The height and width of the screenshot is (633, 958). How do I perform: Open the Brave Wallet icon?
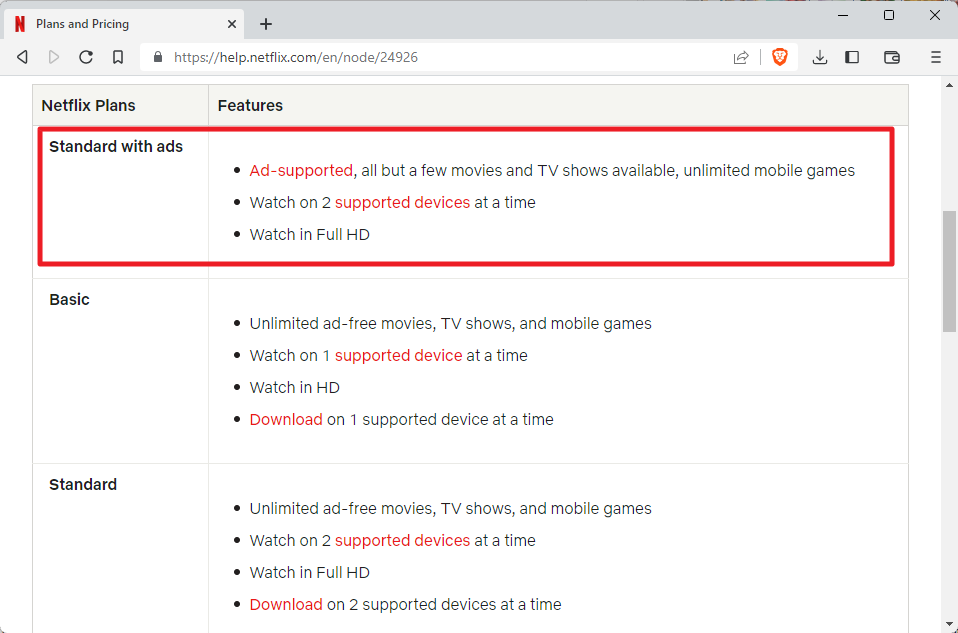pyautogui.click(x=892, y=58)
